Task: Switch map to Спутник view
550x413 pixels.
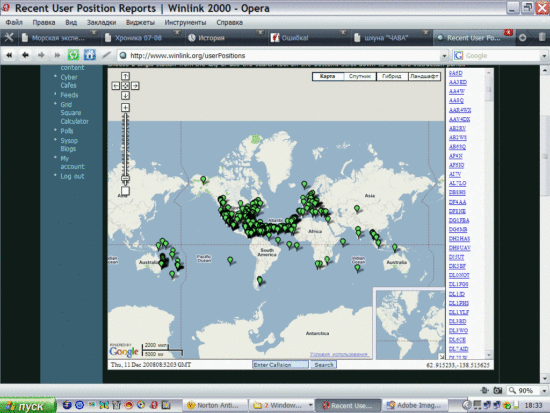Action: [360, 76]
